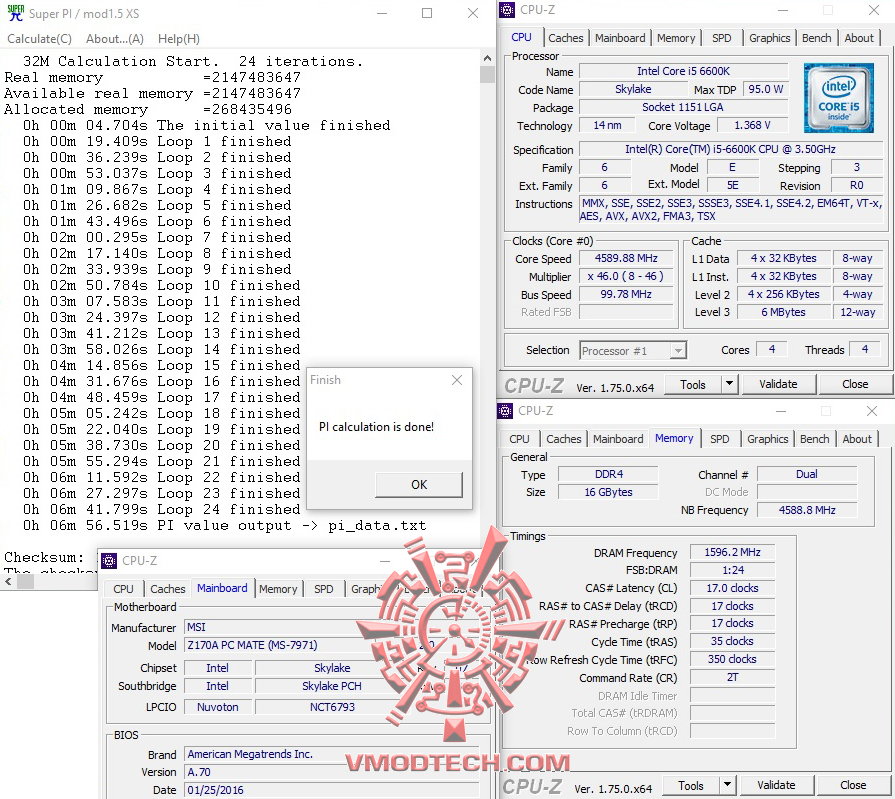Select the SPD tab in the Memory CPU-Z window

coord(719,439)
